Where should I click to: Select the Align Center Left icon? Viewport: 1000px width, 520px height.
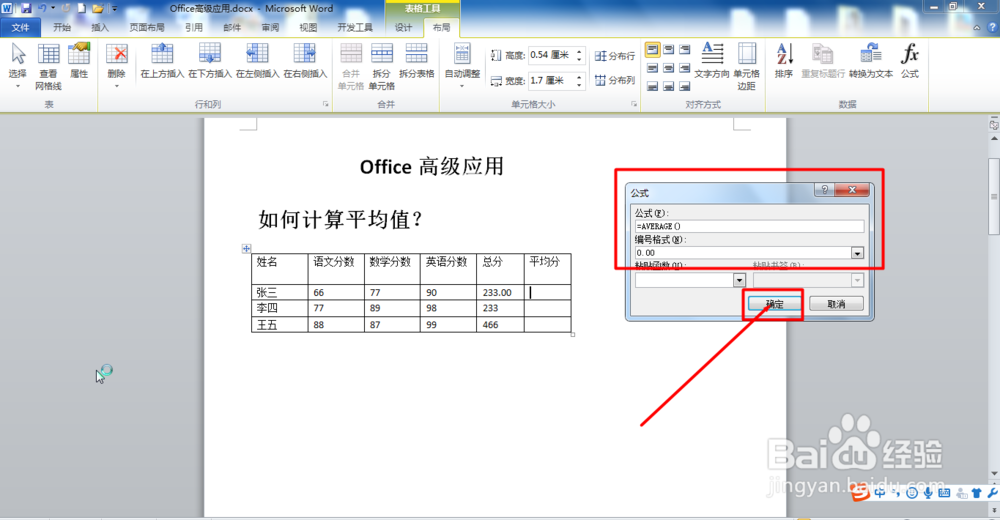(652, 68)
